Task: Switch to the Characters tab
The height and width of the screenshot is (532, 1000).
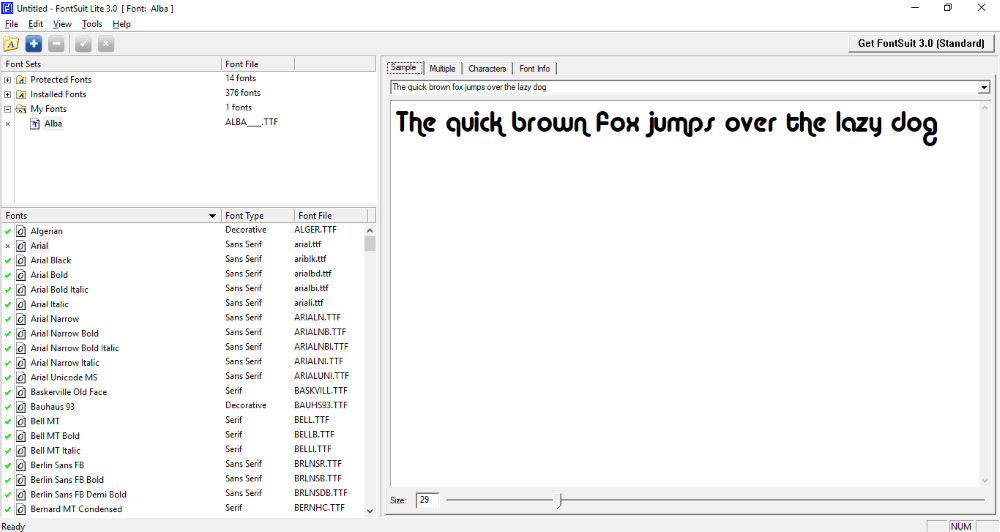Action: [487, 68]
